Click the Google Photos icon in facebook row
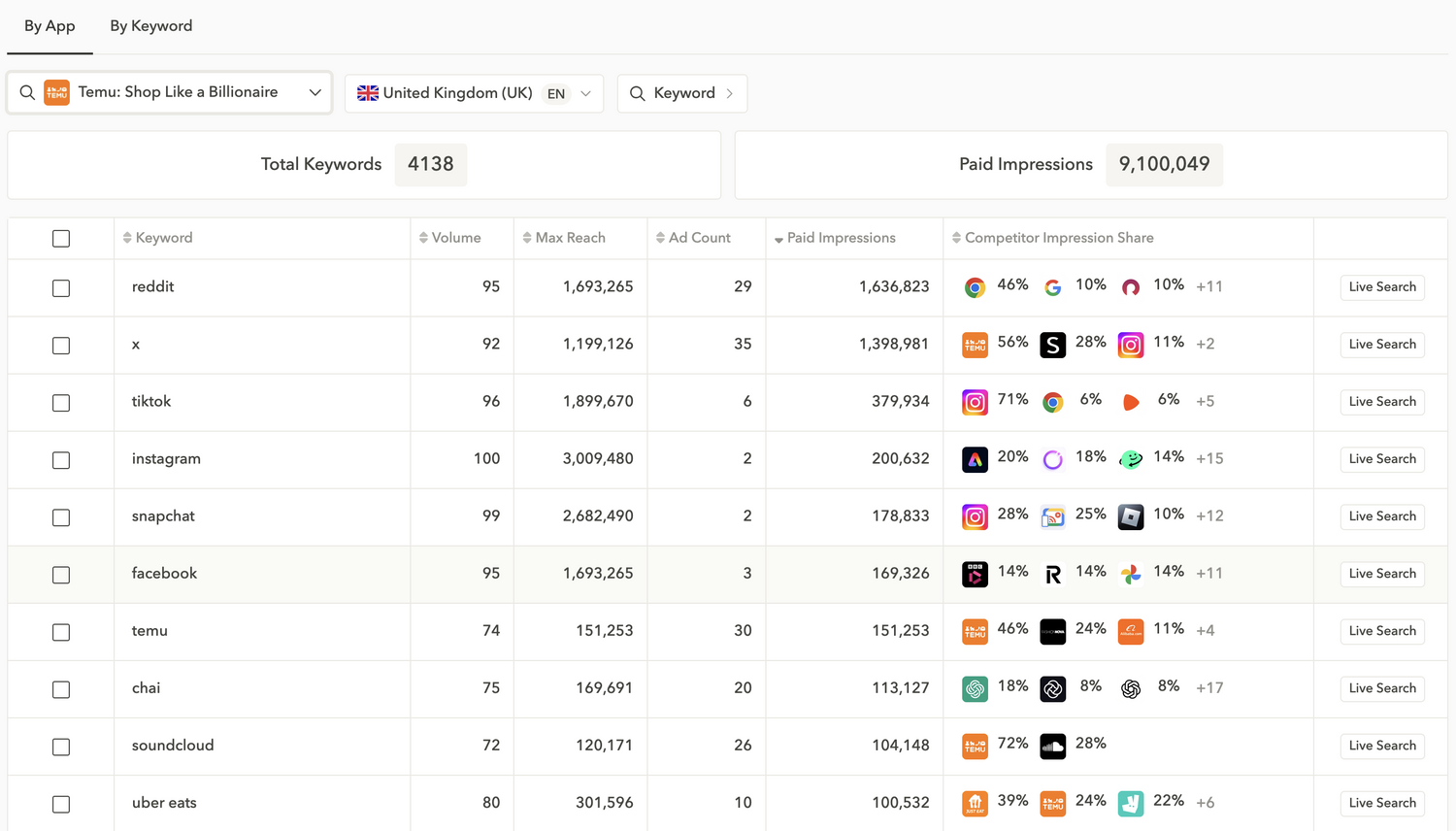Screen dimensions: 1456x831 pos(1131,574)
